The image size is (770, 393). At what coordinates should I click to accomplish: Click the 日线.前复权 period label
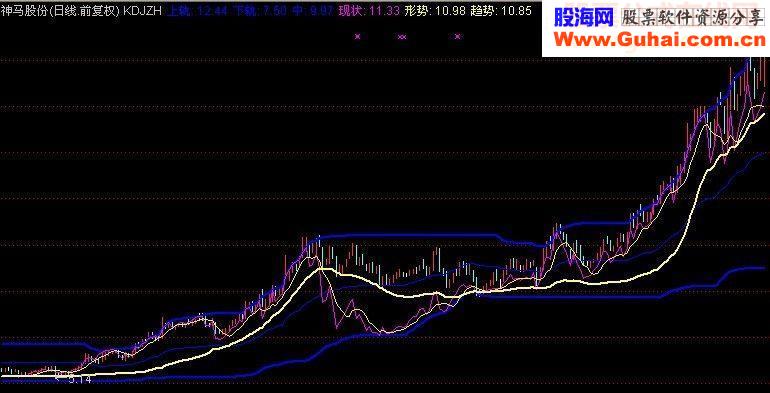tap(82, 11)
